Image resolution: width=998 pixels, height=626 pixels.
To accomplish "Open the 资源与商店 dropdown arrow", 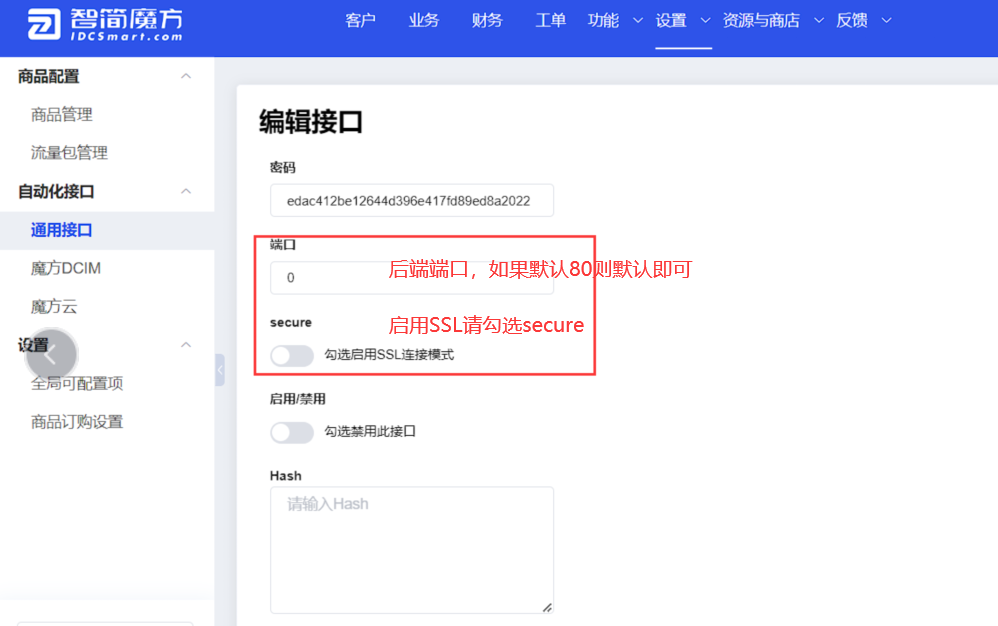I will coord(819,20).
